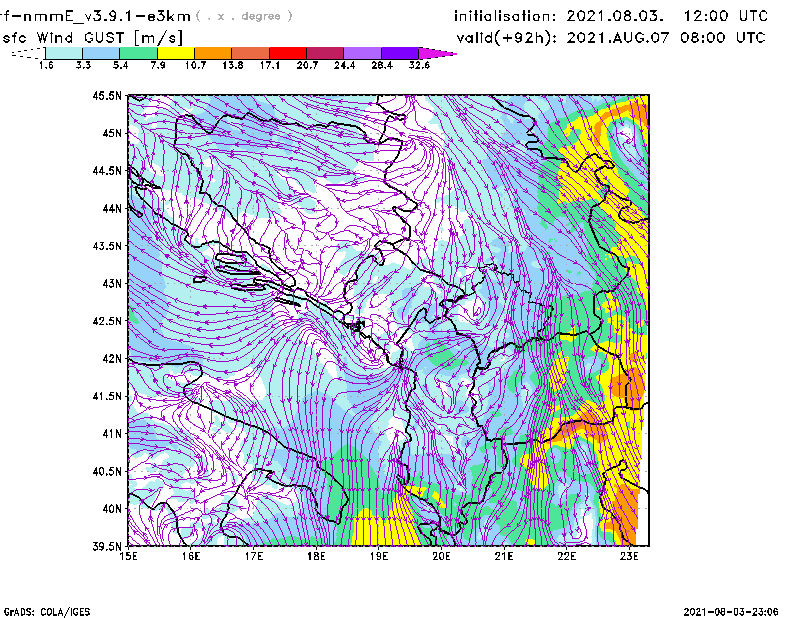Viewport: 800px width, 618px height.
Task: Click the legend value '17.1'
Action: click(270, 65)
